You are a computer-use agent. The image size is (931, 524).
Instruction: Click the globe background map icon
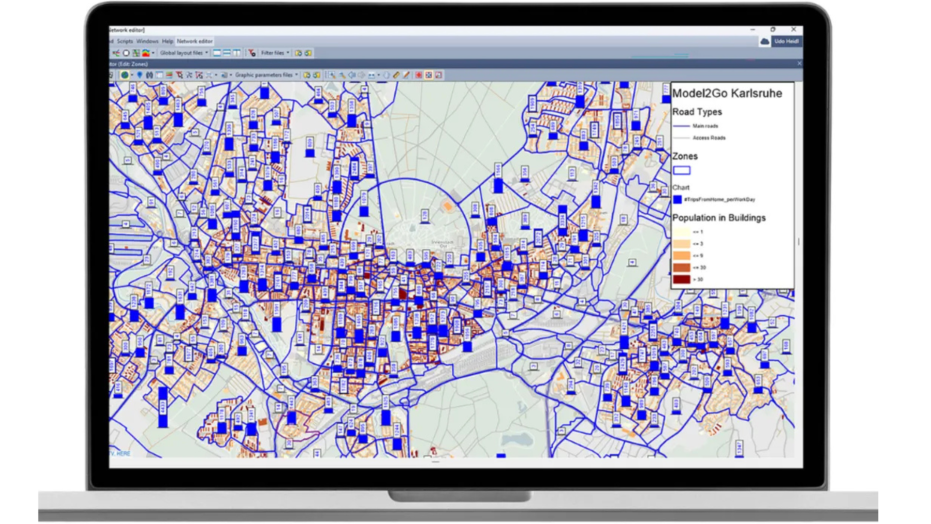pyautogui.click(x=125, y=75)
